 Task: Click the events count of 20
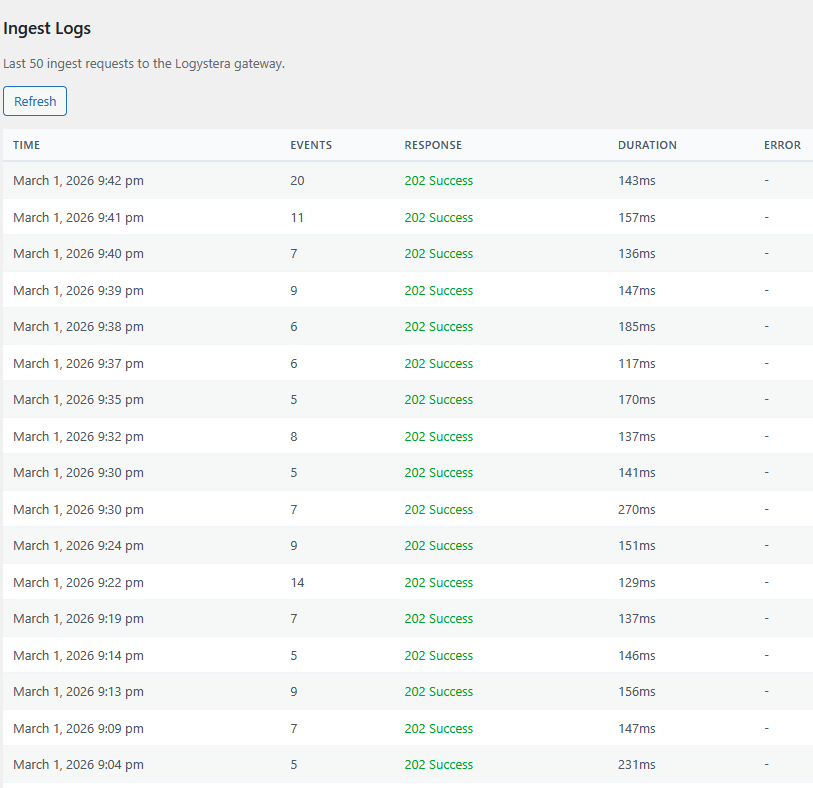[x=296, y=180]
